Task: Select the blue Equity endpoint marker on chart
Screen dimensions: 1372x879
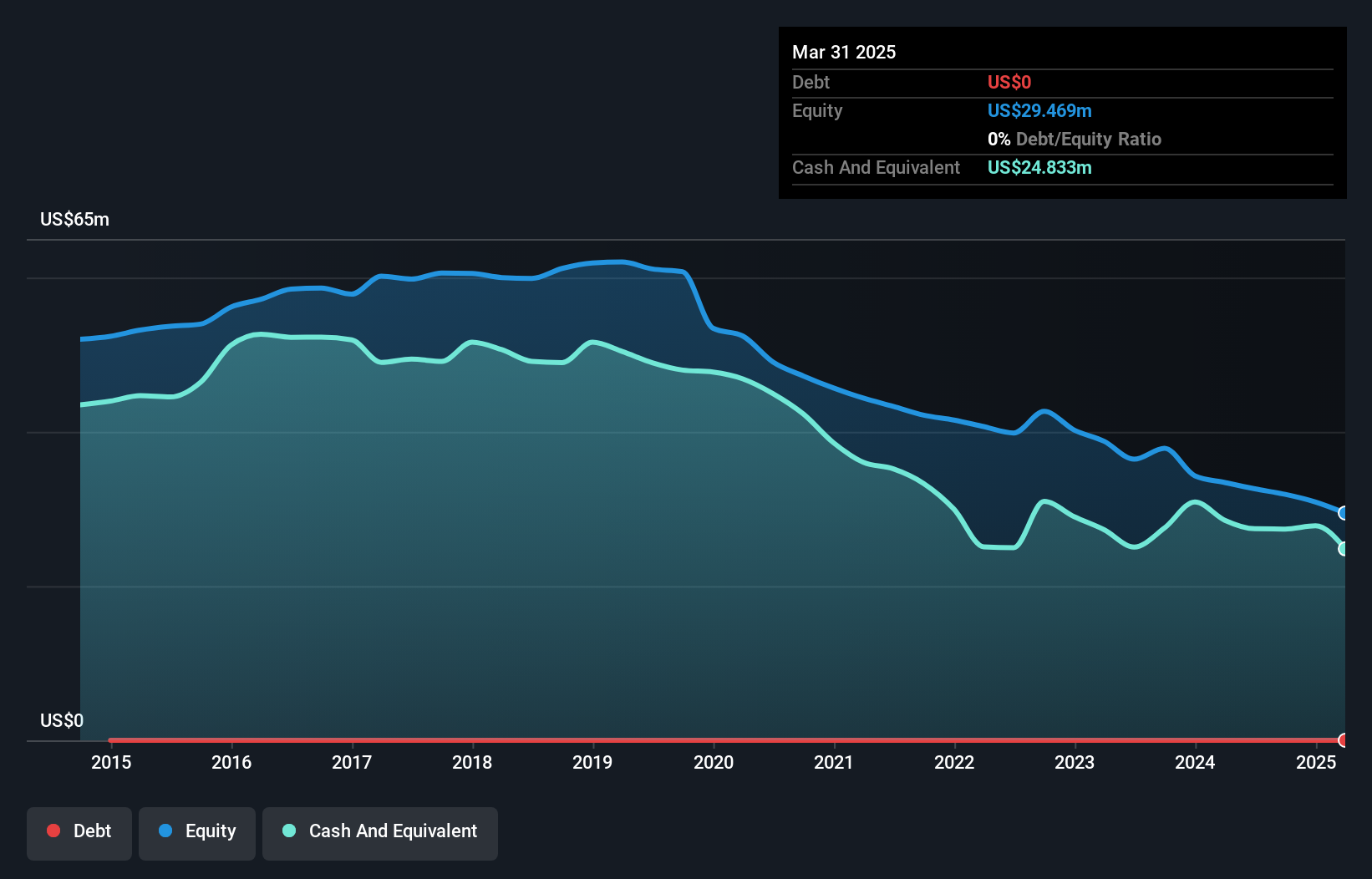Action: [1342, 514]
